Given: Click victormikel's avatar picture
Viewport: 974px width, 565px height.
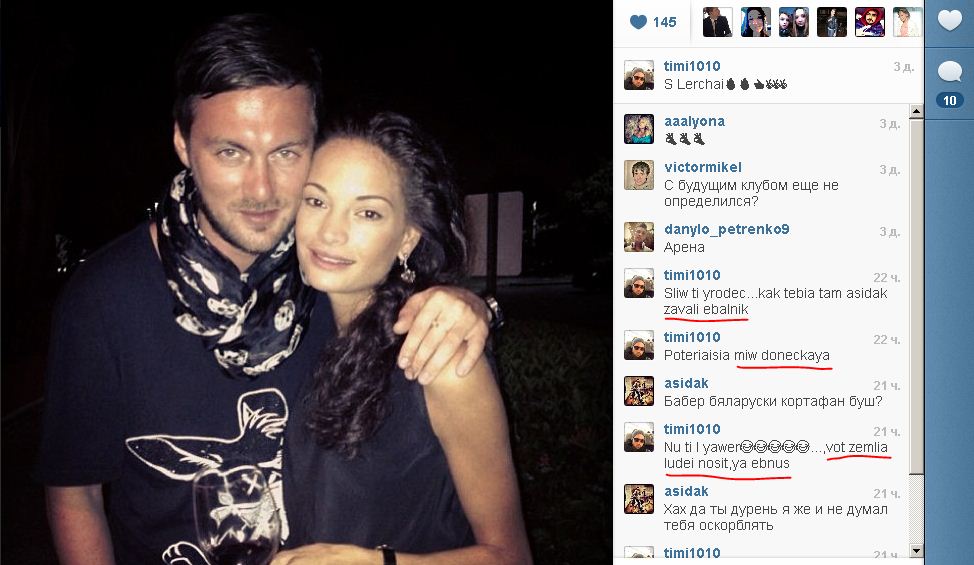Looking at the screenshot, I should coord(639,175).
